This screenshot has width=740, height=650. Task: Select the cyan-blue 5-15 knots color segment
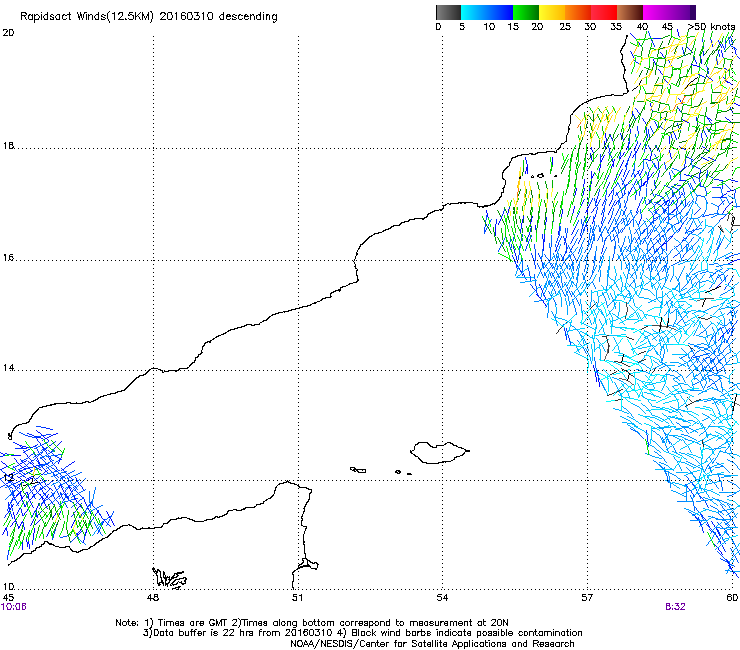tap(487, 12)
